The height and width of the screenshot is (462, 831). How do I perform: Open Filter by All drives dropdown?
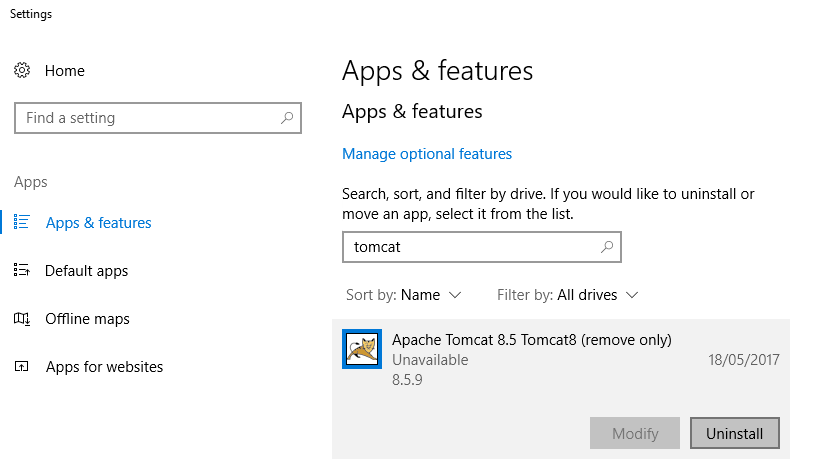[568, 295]
